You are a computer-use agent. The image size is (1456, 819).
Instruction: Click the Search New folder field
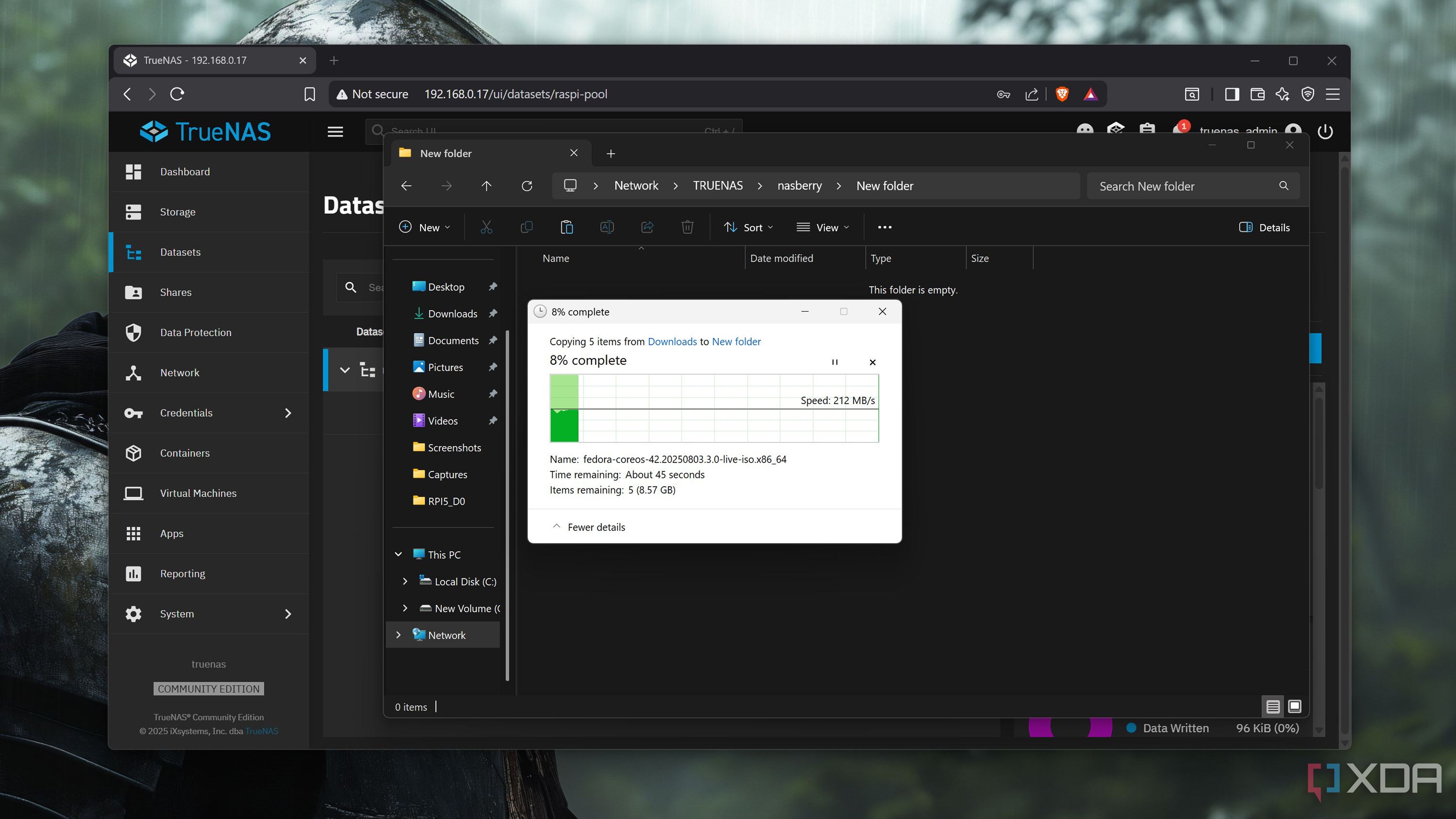(x=1192, y=186)
